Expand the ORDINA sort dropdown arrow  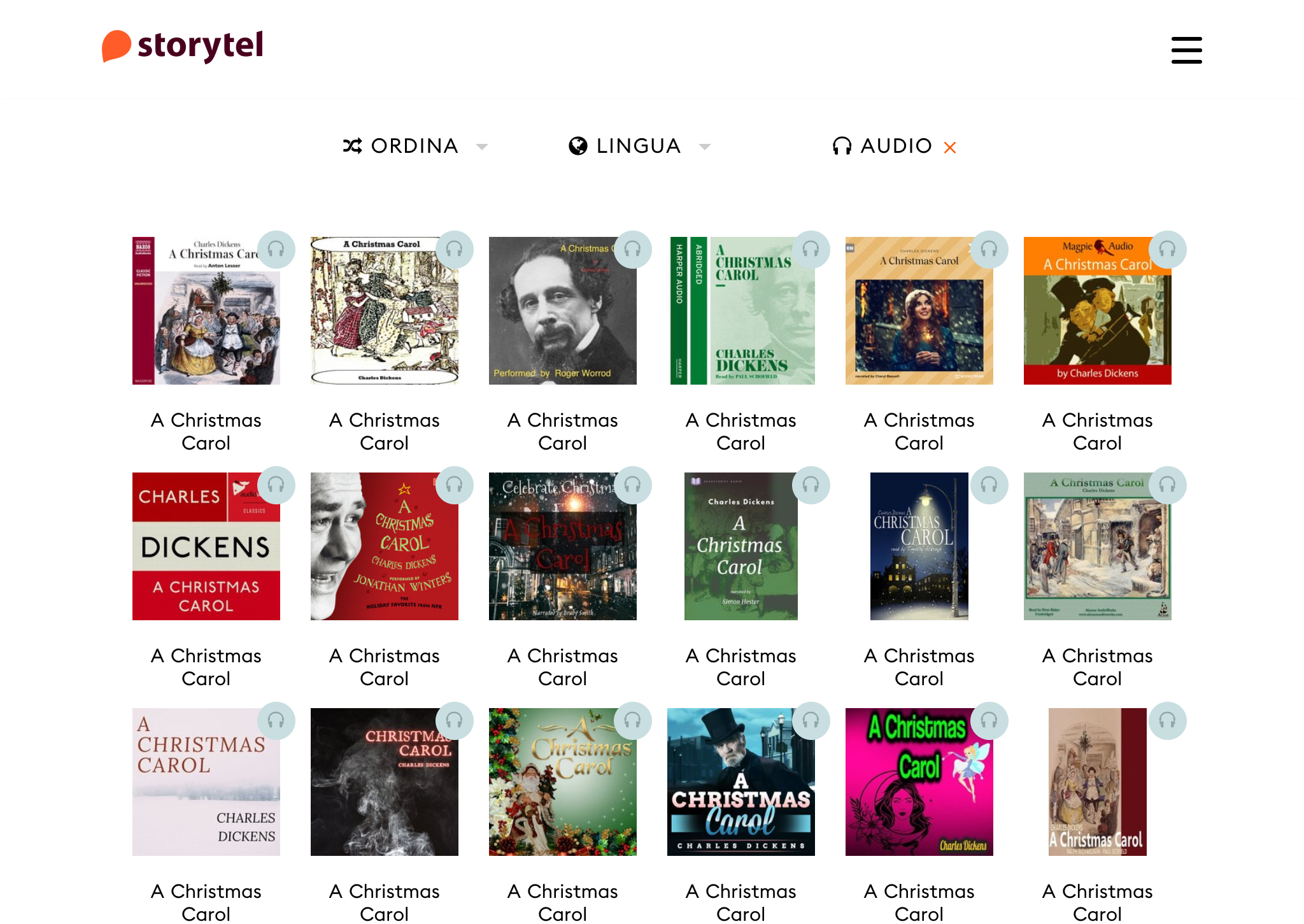pyautogui.click(x=482, y=146)
